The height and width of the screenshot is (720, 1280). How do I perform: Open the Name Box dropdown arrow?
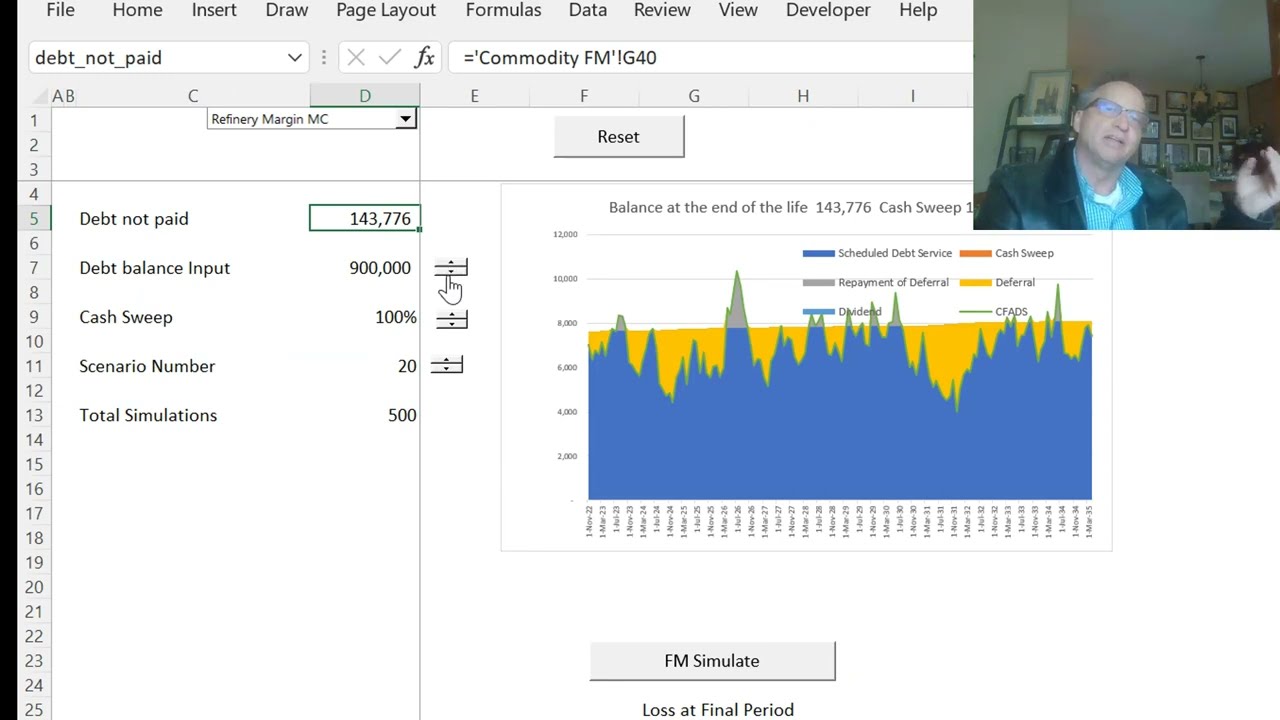tap(294, 58)
